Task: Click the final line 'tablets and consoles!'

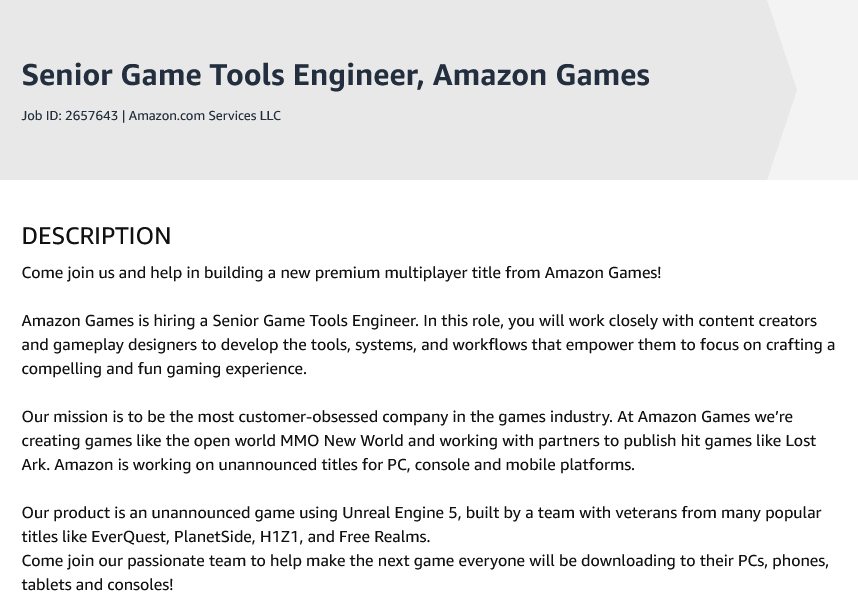Action: (x=97, y=585)
